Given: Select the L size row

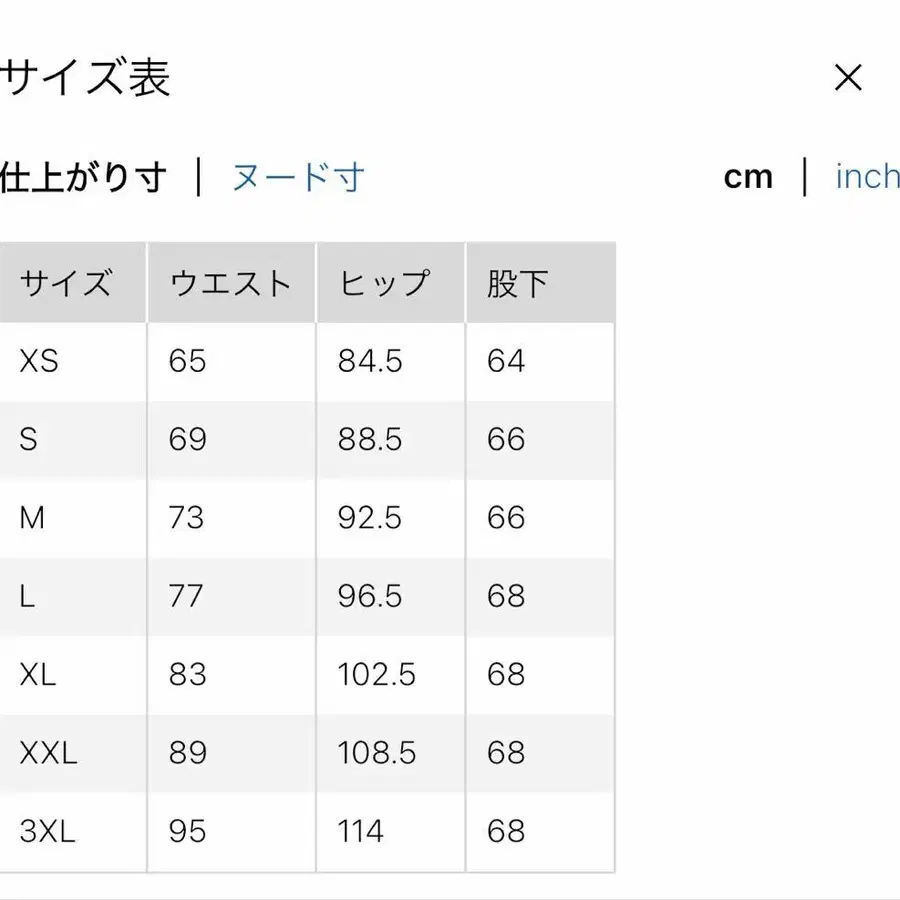Looking at the screenshot, I should tap(25, 596).
